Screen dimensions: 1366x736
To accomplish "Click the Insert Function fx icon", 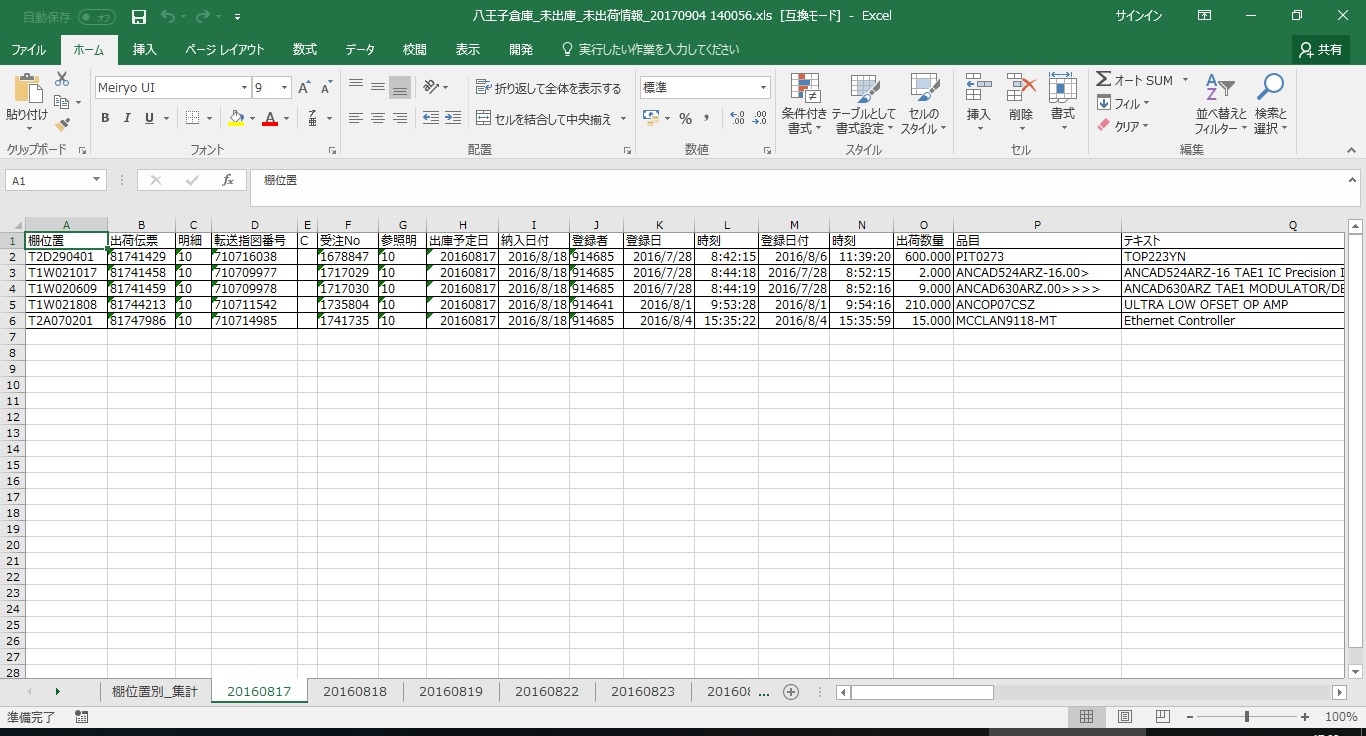I will pos(228,180).
